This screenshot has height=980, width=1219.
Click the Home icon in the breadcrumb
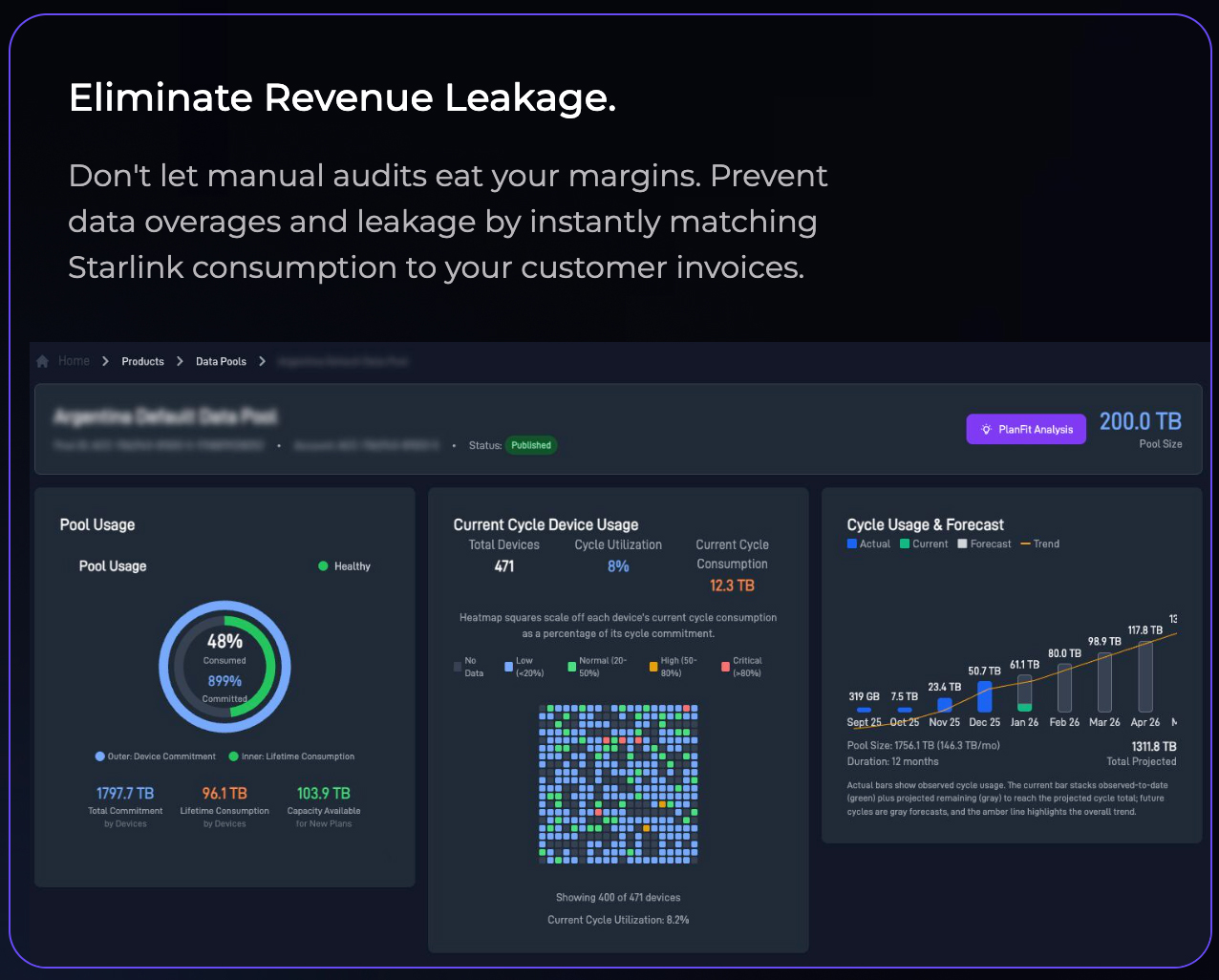pyautogui.click(x=42, y=361)
